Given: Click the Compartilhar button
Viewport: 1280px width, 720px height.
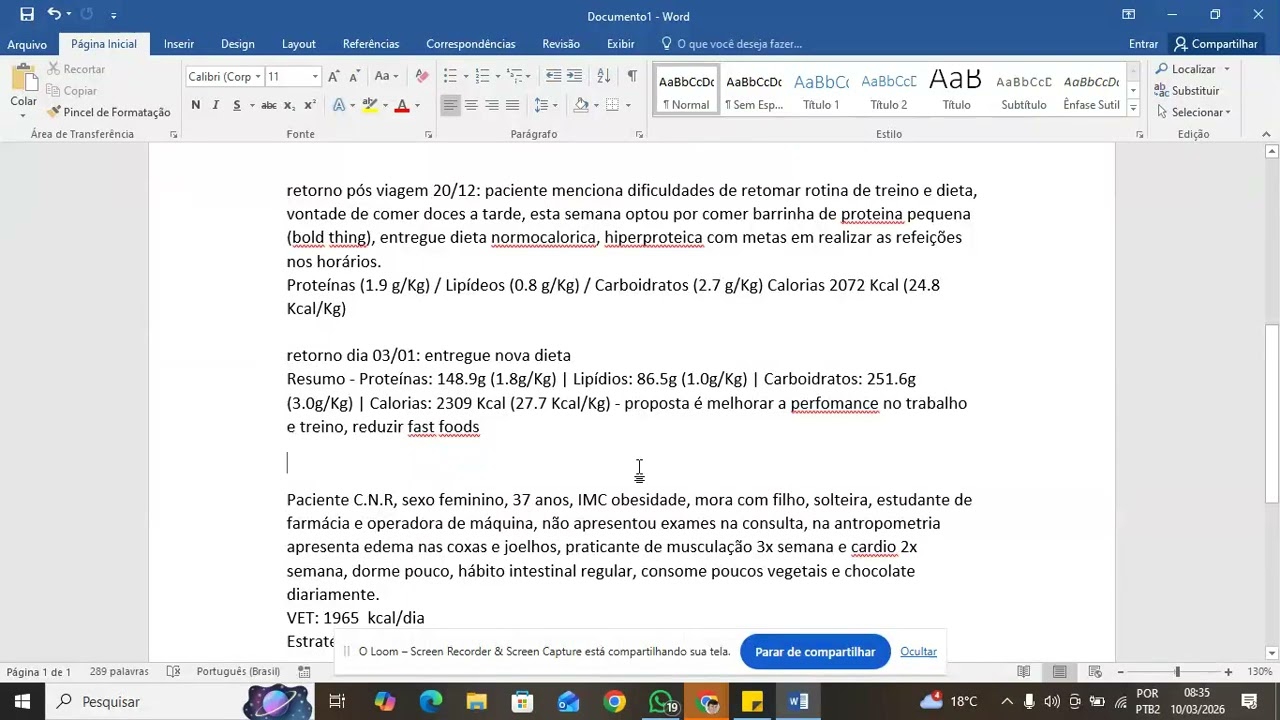Looking at the screenshot, I should tap(1216, 44).
